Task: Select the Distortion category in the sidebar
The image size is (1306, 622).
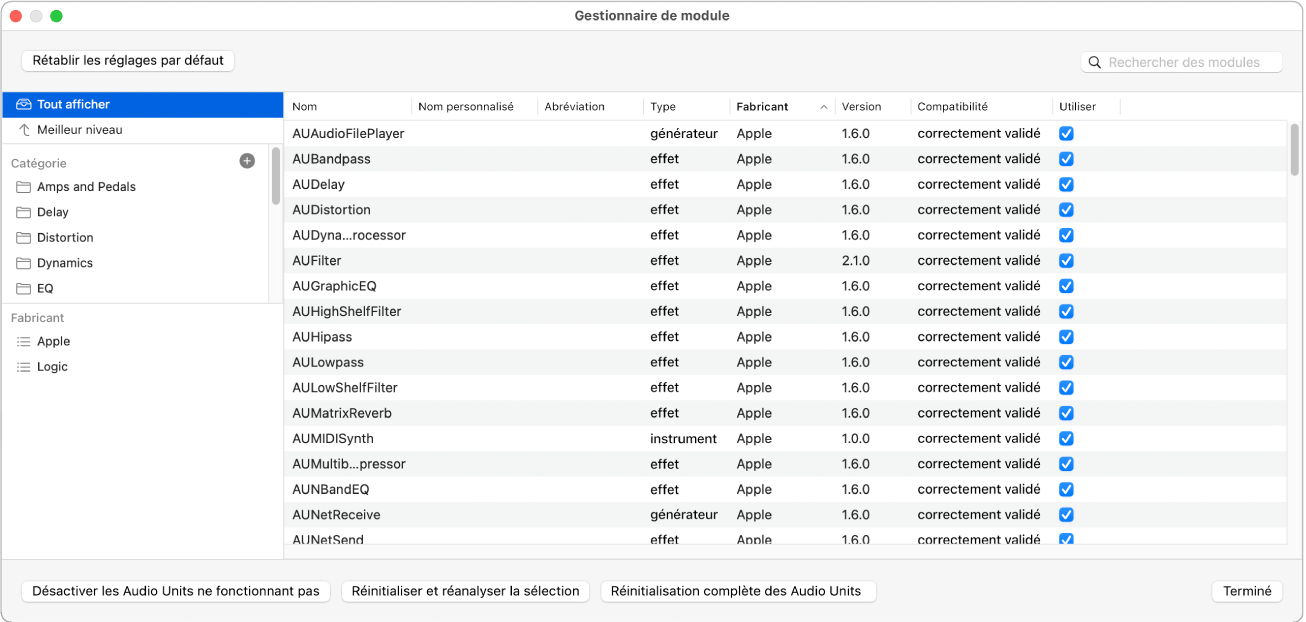Action: 67,237
